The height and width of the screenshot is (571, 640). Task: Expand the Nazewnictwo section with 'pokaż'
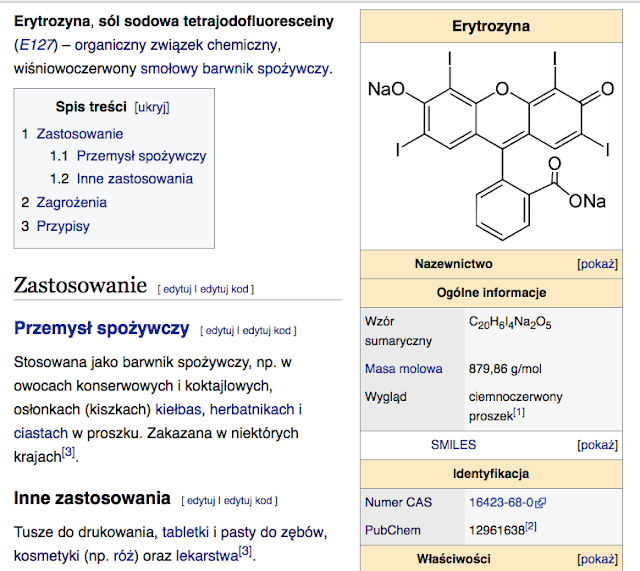point(597,264)
